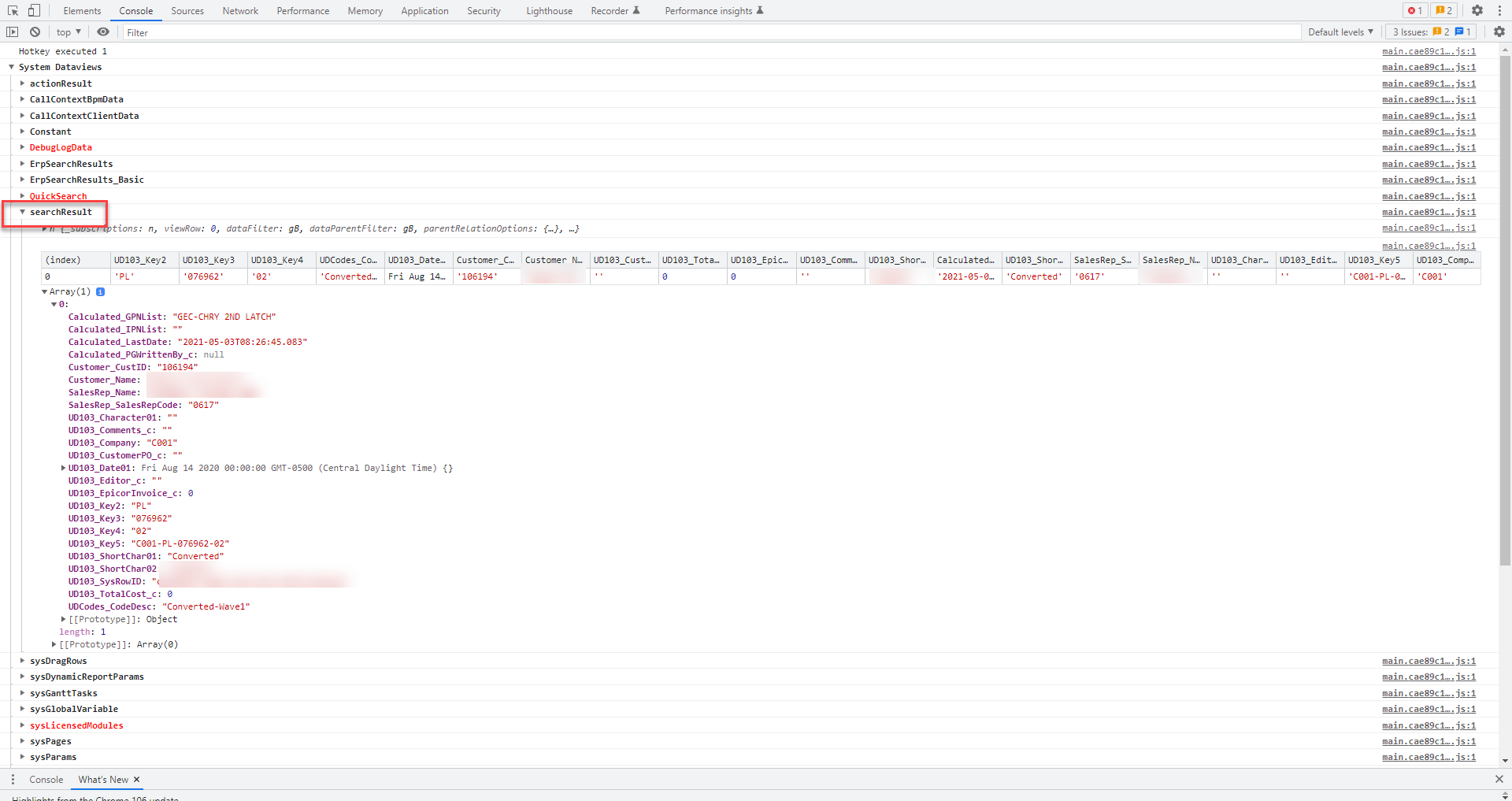Screen dimensions: 1512x801
Task: Select the inspect element picker icon
Action: point(13,10)
